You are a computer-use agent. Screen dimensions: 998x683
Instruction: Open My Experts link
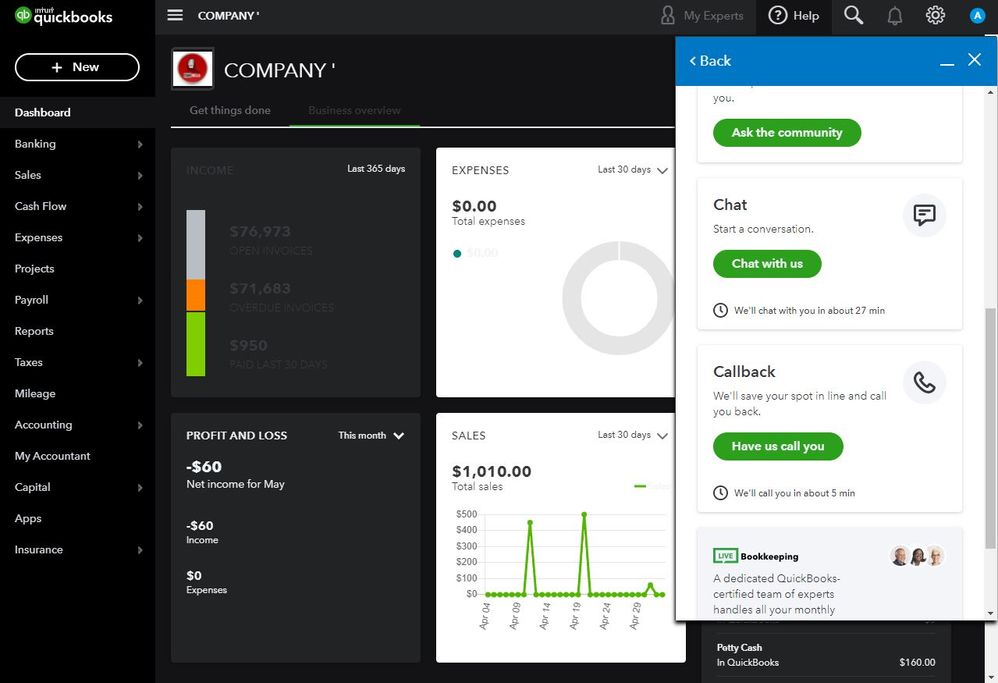[713, 16]
